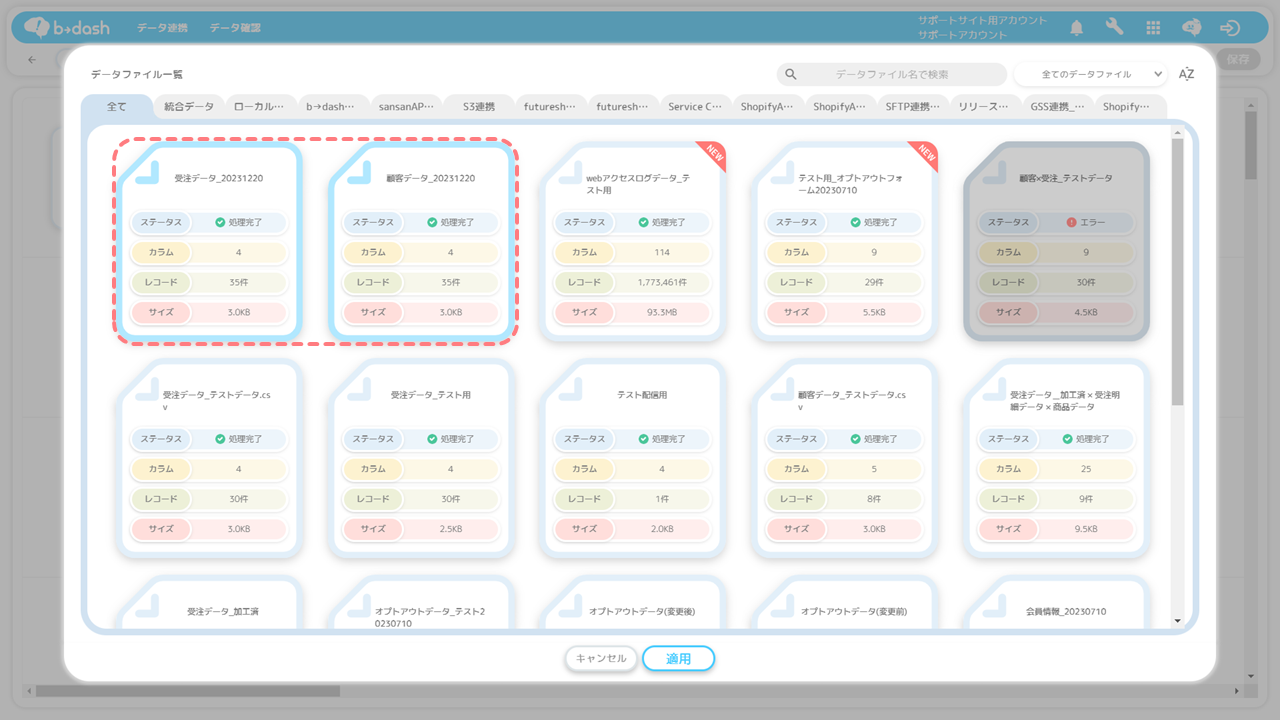The width and height of the screenshot is (1280, 720).
Task: Click column count 114
Action: tap(661, 252)
